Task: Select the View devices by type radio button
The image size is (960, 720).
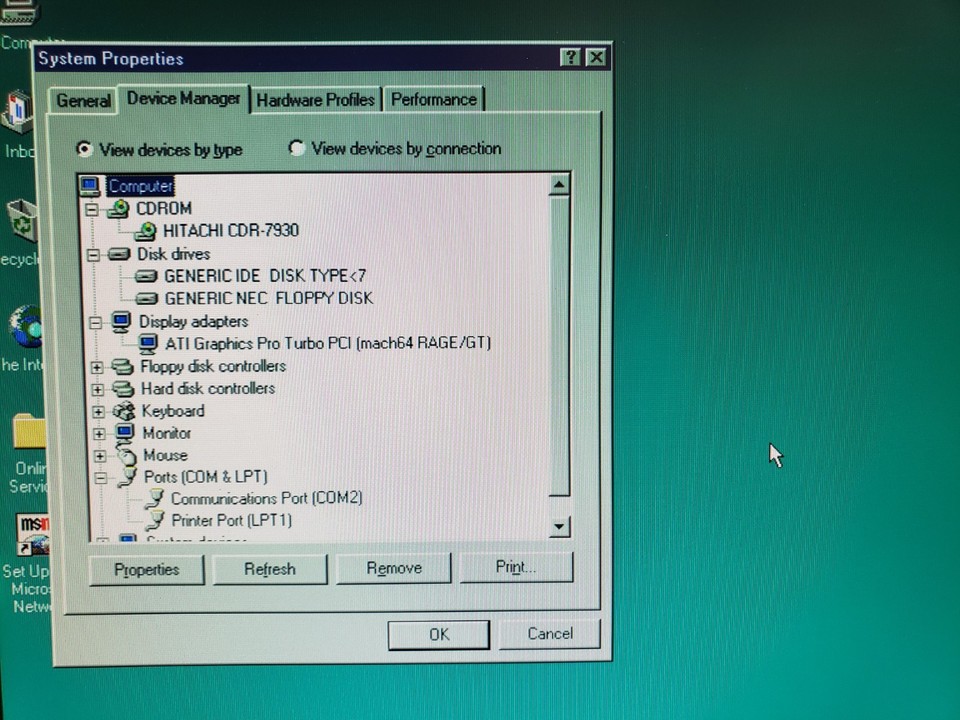Action: (85, 148)
